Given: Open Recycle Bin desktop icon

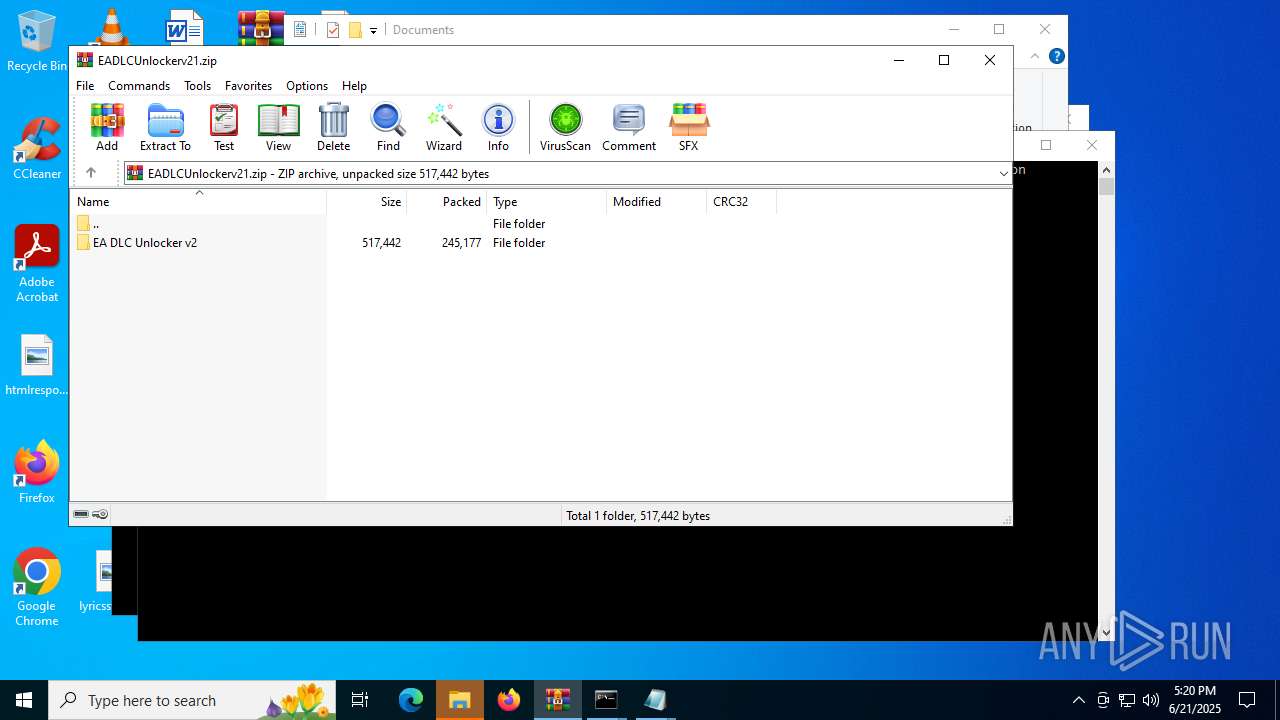Looking at the screenshot, I should click(37, 42).
